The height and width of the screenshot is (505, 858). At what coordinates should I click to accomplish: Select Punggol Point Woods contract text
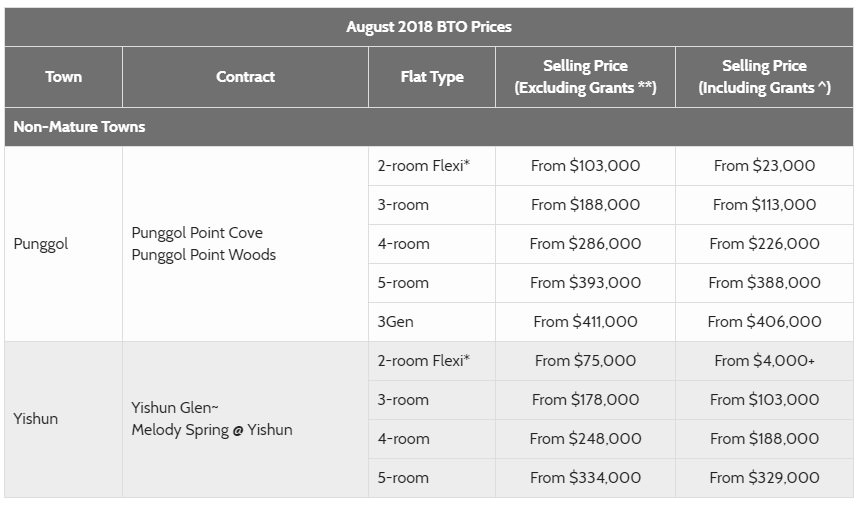[x=204, y=255]
